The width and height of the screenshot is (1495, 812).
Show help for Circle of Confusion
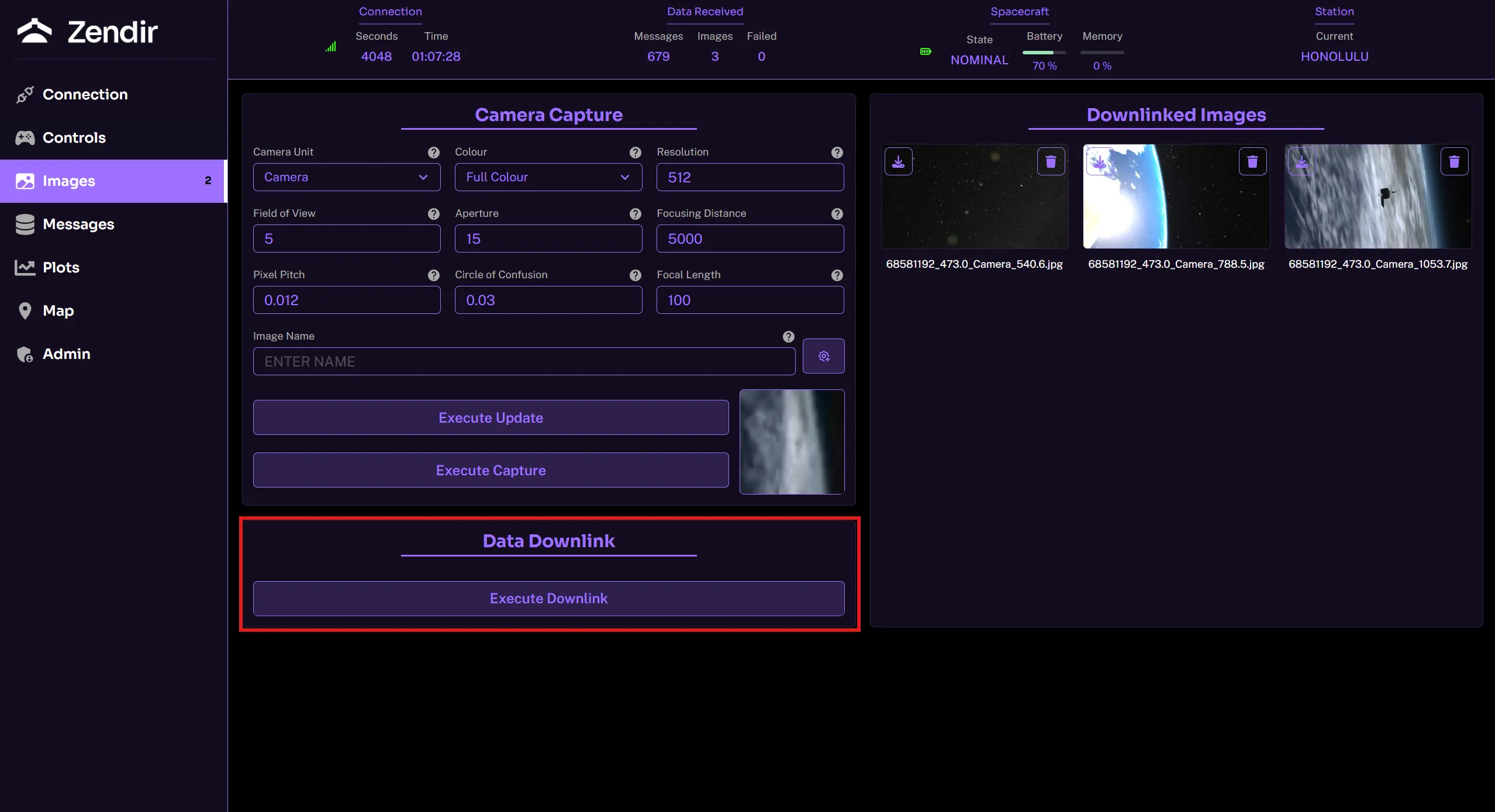(x=635, y=275)
